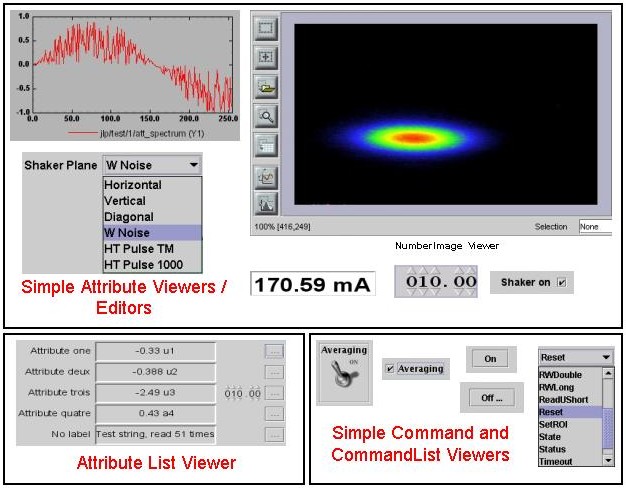Viewport: 626px width, 488px height.
Task: Click the On command button
Action: [490, 359]
